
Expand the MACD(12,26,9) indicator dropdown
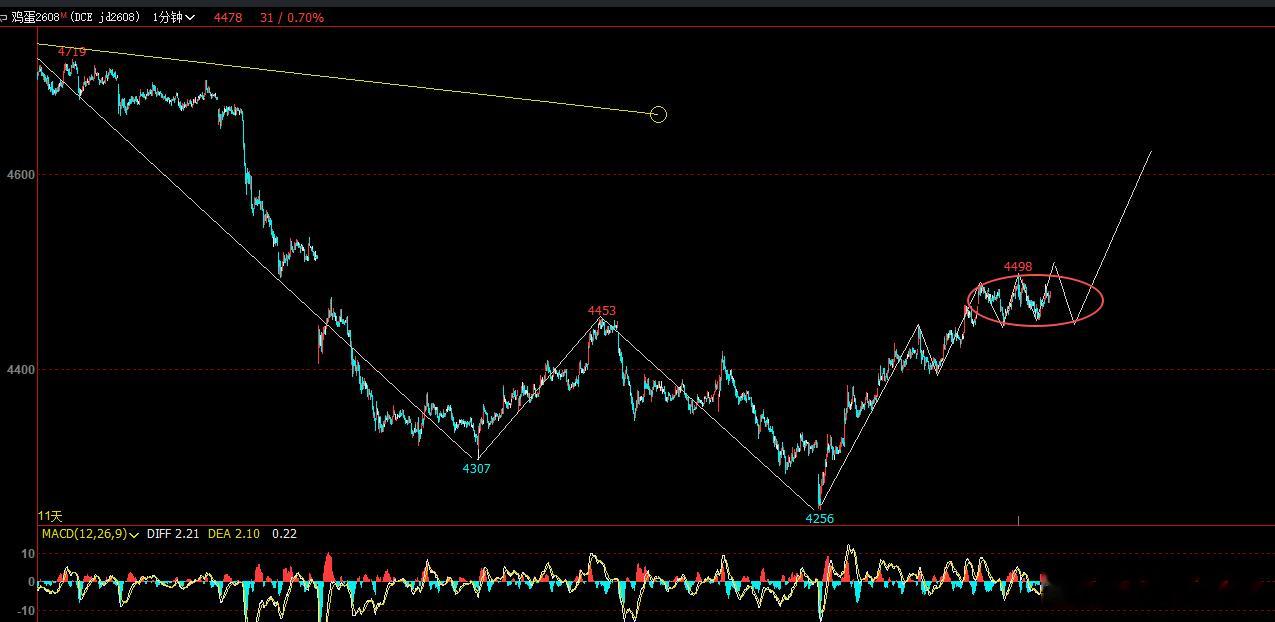(x=90, y=534)
